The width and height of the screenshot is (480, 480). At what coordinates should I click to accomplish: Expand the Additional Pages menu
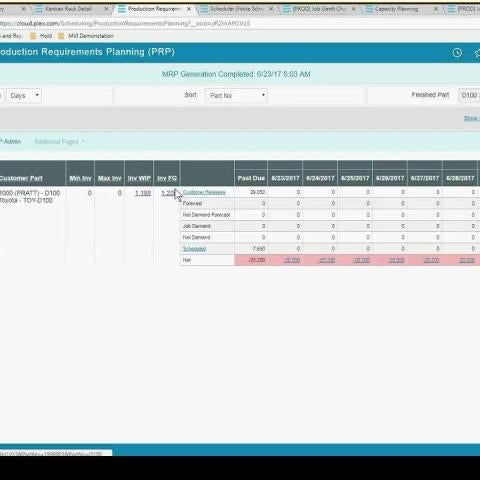tap(59, 142)
